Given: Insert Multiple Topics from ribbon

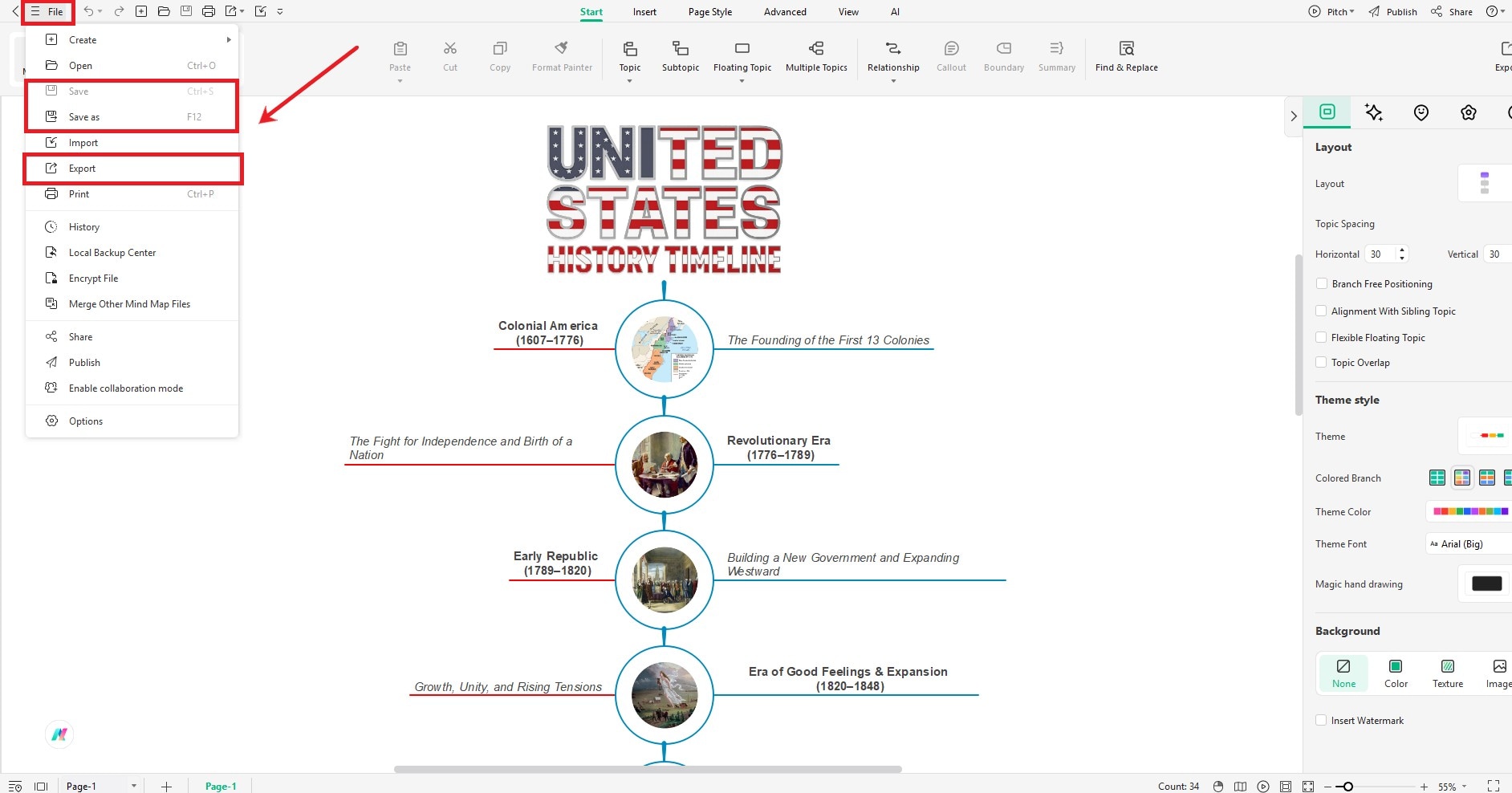Looking at the screenshot, I should pyautogui.click(x=816, y=56).
